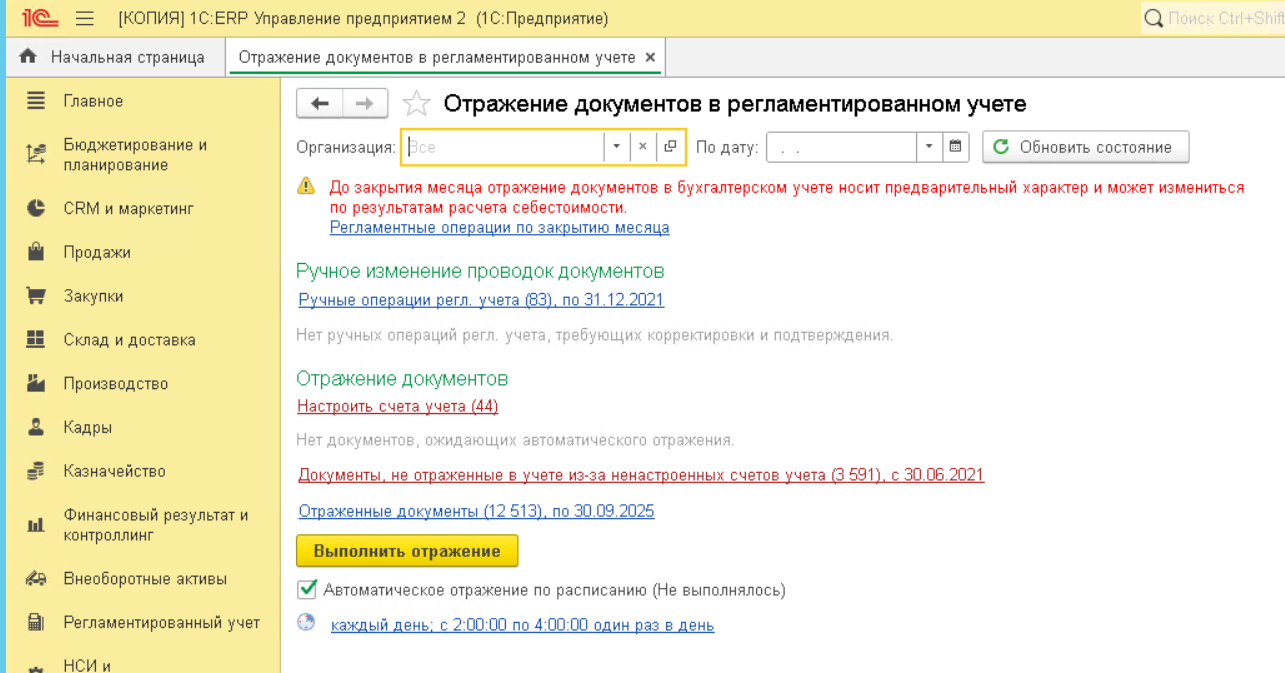The width and height of the screenshot is (1285, 673).
Task: Open Настроить счета учета (44) link
Action: tap(398, 407)
